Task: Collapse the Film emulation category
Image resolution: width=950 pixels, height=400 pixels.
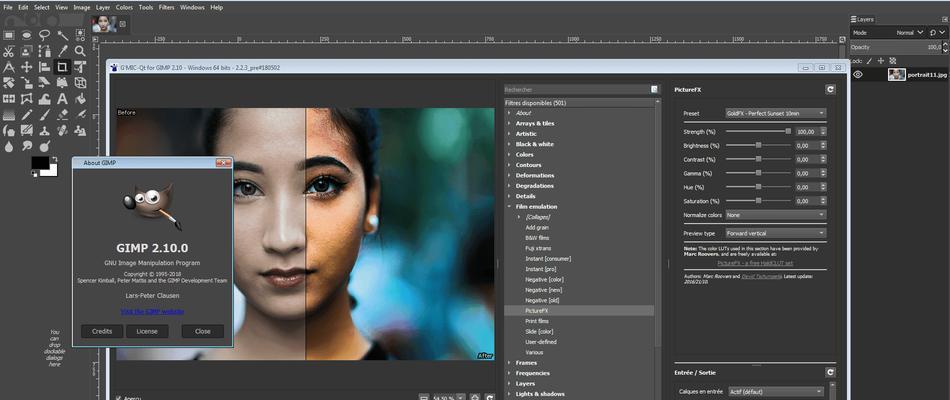Action: [x=510, y=207]
